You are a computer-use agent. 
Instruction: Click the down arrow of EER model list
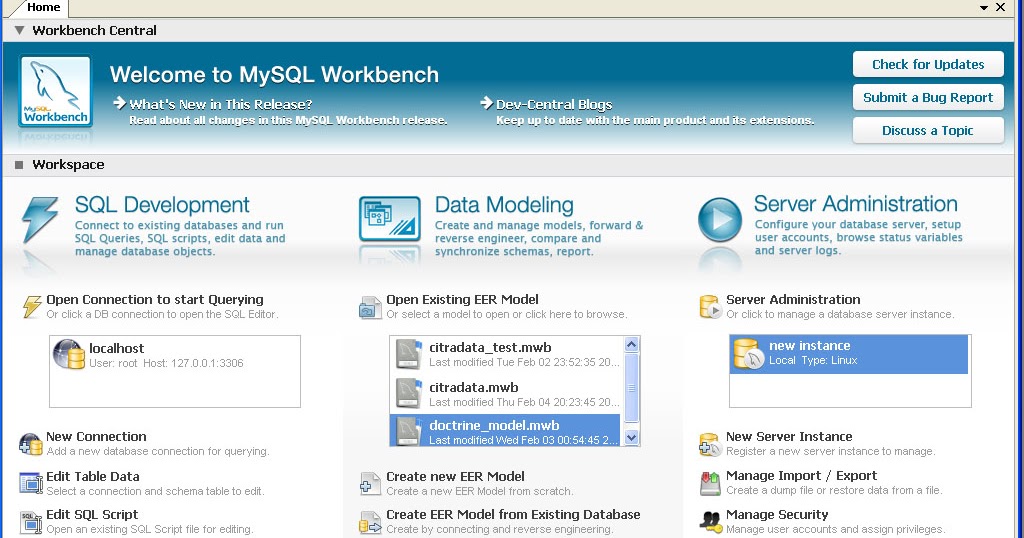pyautogui.click(x=632, y=437)
